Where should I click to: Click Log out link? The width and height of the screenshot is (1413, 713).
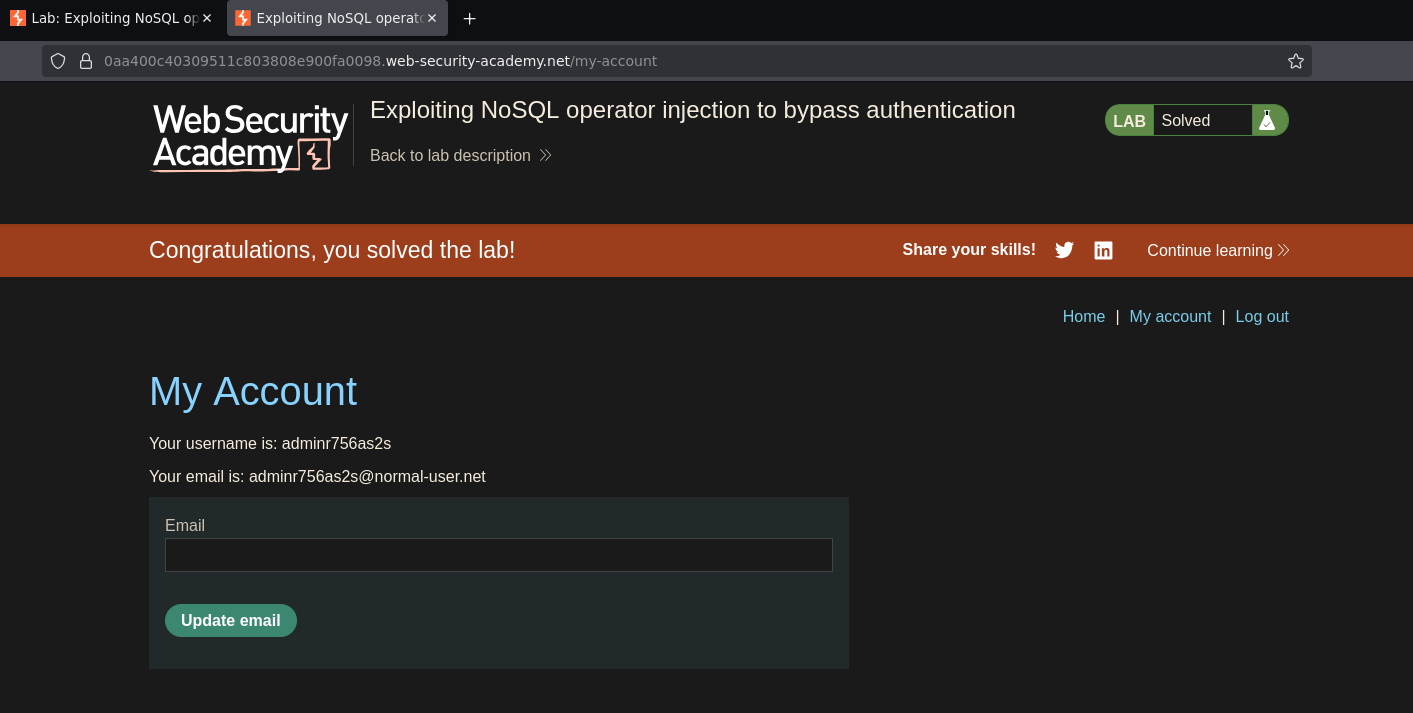click(1262, 316)
